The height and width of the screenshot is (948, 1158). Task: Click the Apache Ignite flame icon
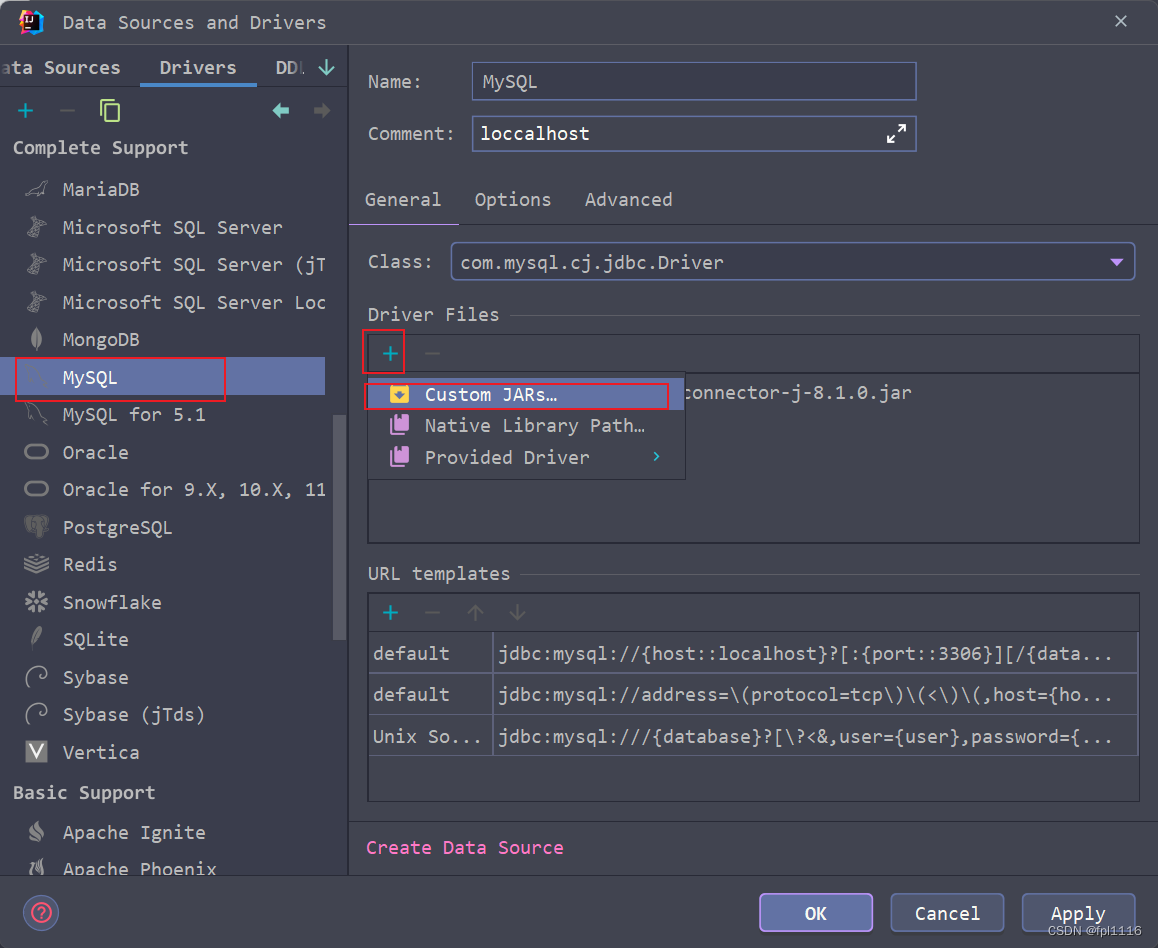click(x=36, y=831)
